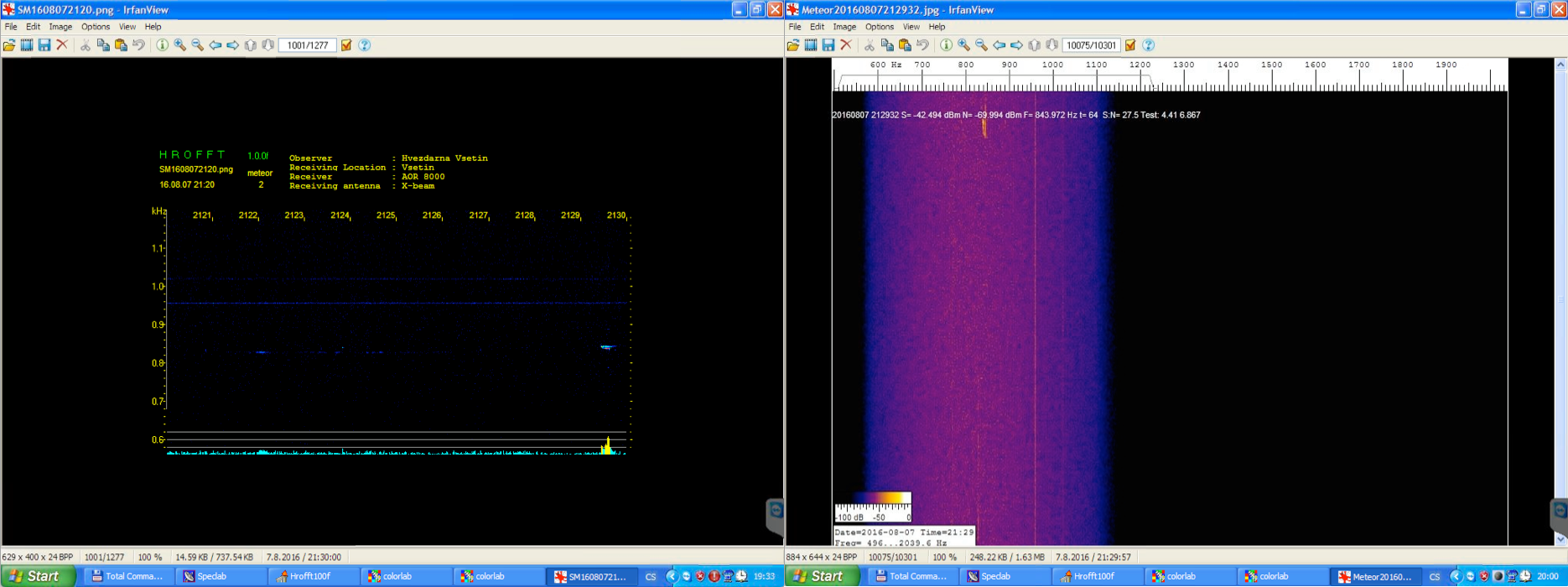
Task: Zoom out in the Meteor20160807212932.jpg window
Action: coord(981,45)
